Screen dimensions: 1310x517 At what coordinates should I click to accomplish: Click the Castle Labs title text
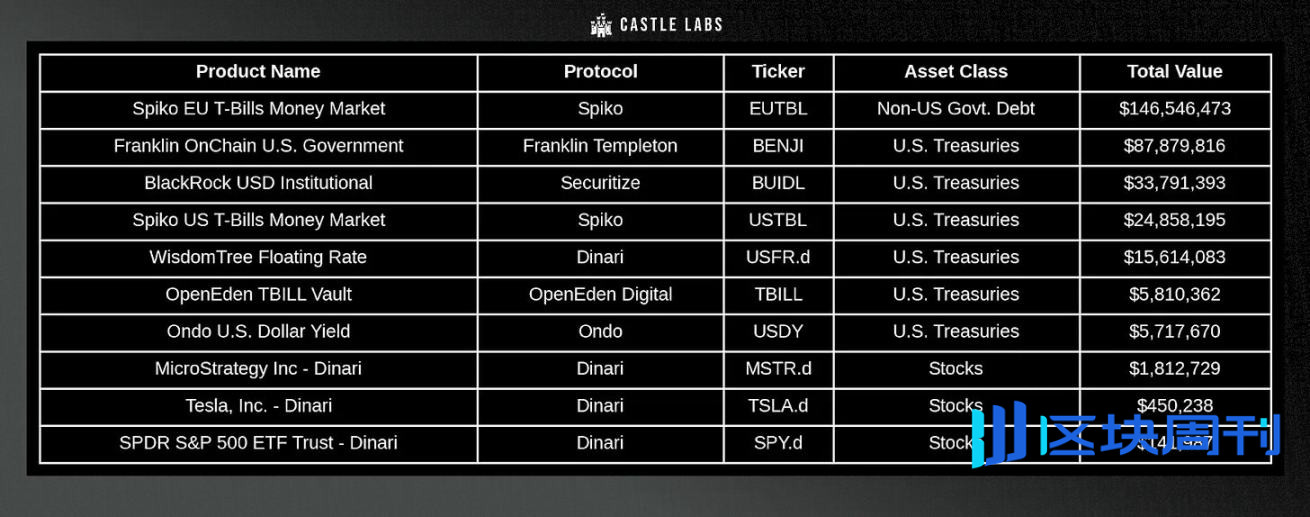671,25
